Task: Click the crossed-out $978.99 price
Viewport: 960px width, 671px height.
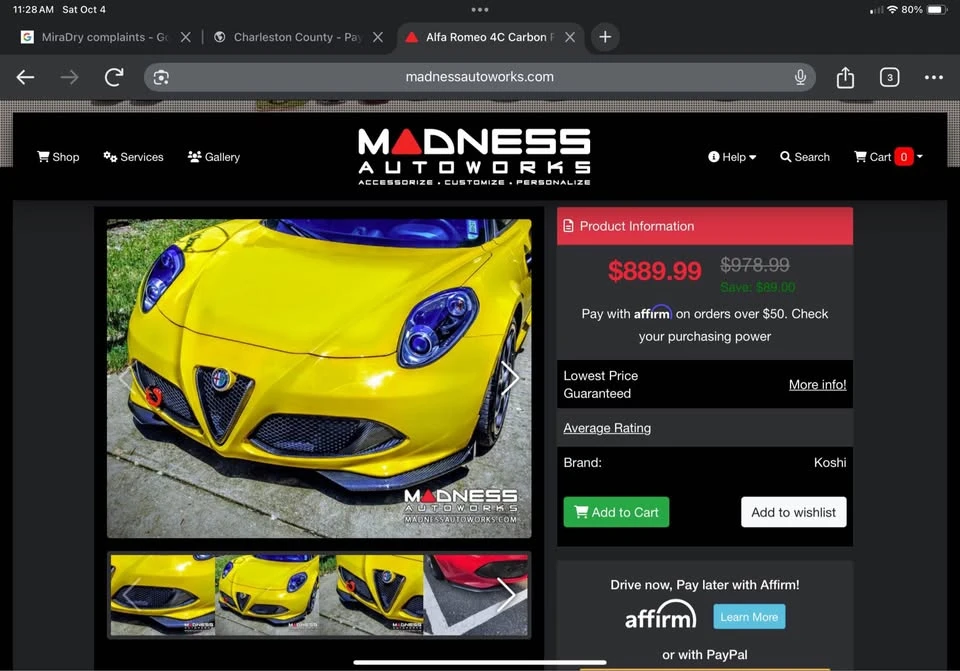Action: coord(754,265)
